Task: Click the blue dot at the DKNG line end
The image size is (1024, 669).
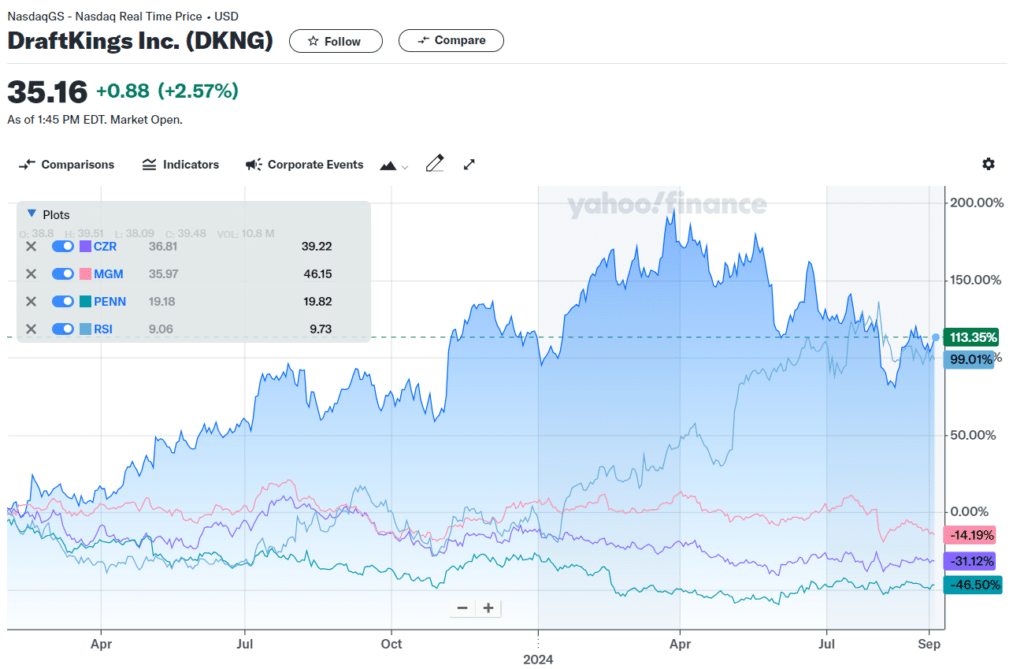Action: click(x=936, y=337)
